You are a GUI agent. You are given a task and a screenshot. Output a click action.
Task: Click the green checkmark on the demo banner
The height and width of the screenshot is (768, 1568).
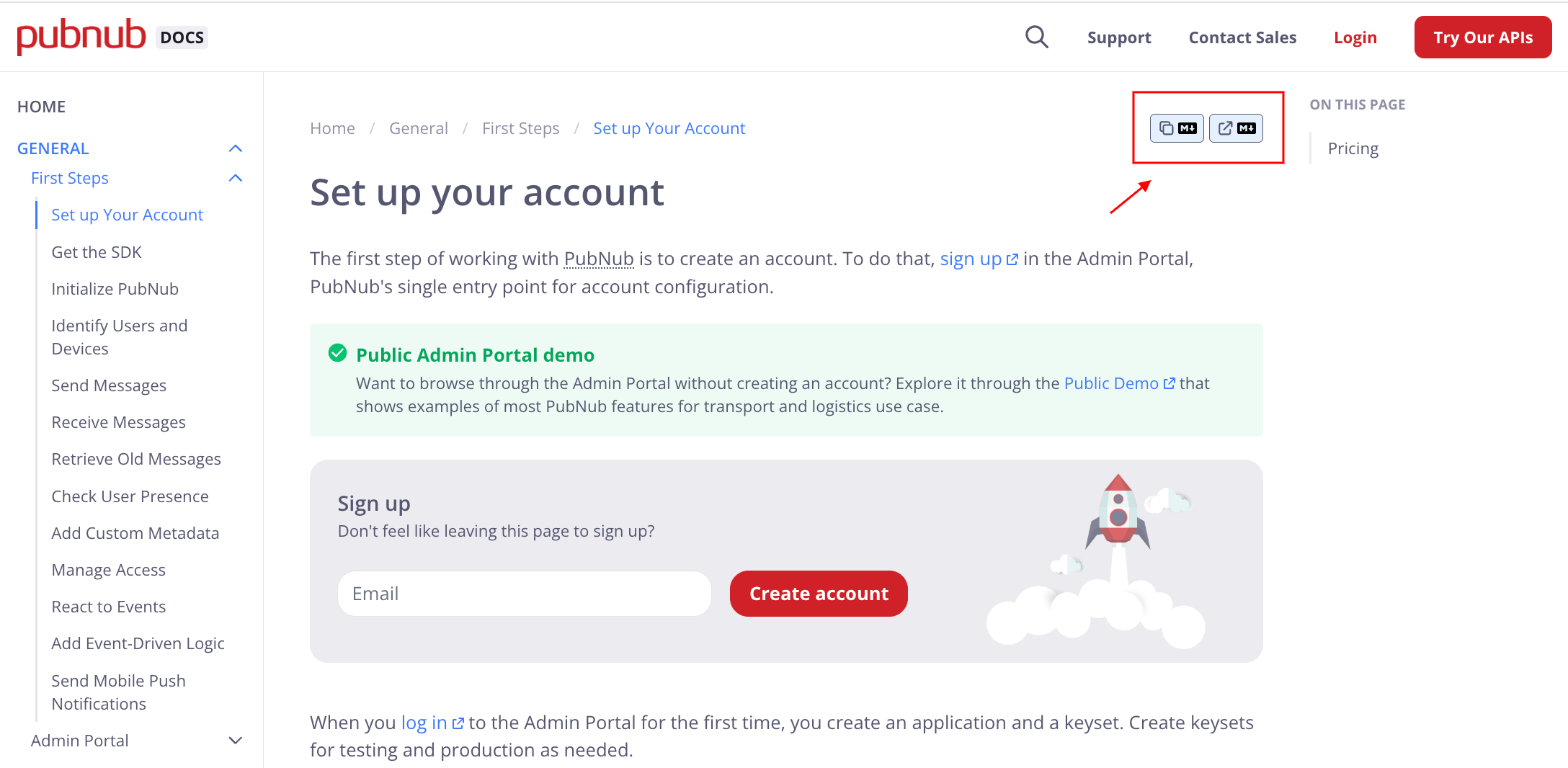coord(337,352)
